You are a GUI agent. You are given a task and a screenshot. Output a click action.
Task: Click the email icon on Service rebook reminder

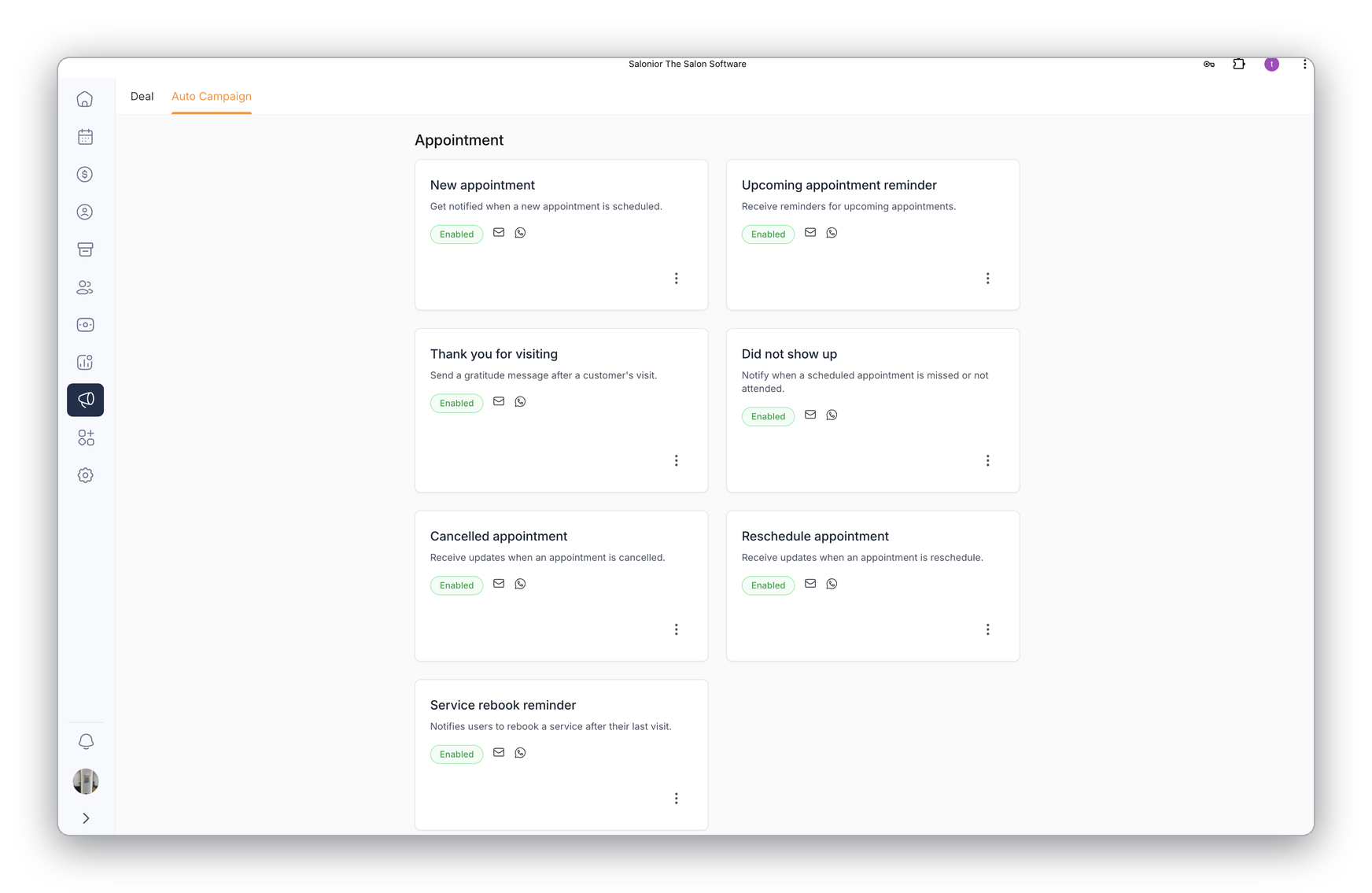coord(499,753)
